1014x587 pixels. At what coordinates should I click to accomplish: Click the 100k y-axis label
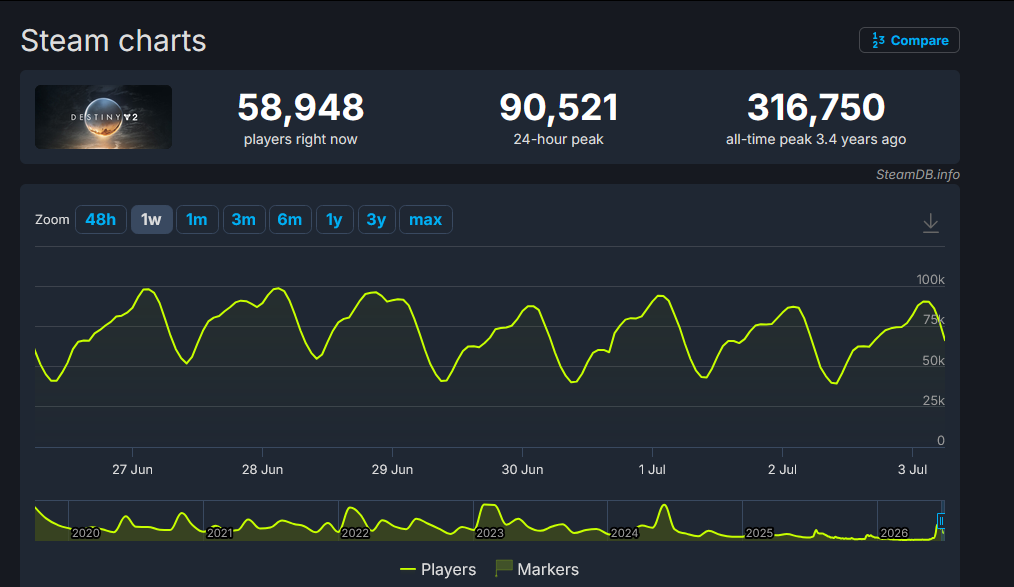coord(931,279)
